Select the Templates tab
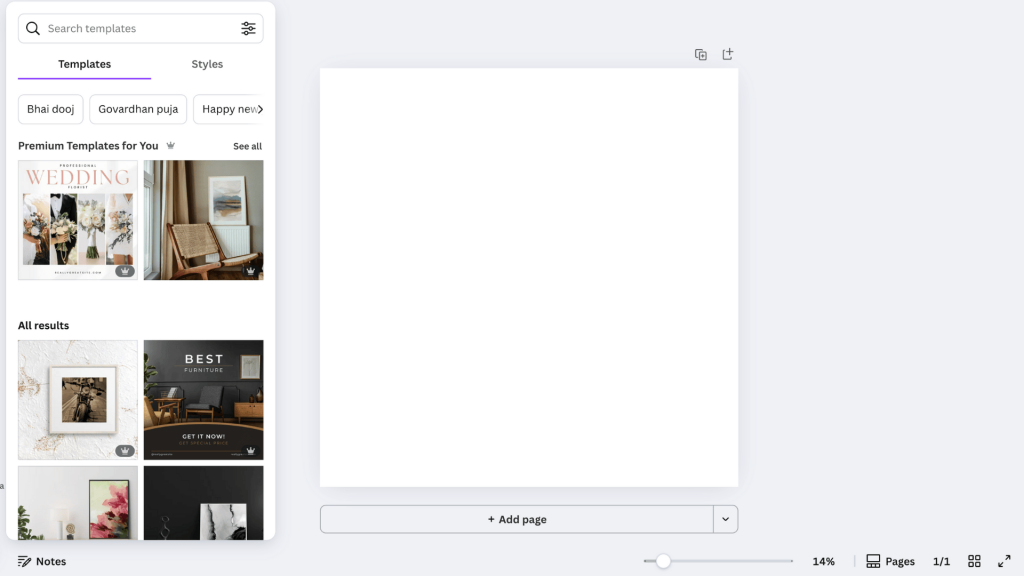Screen dimensions: 1024x576 pos(84,63)
